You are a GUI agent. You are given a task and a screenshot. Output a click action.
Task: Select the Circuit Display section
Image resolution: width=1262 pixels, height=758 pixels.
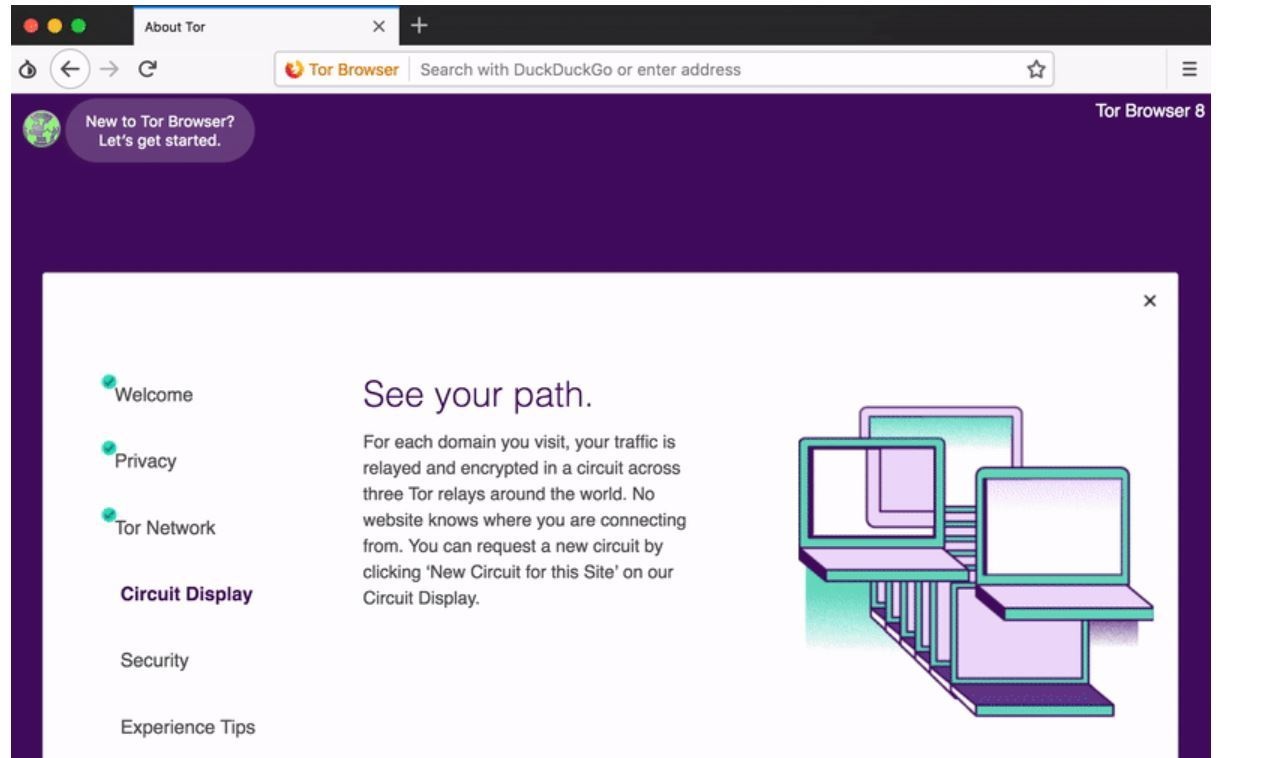tap(186, 594)
